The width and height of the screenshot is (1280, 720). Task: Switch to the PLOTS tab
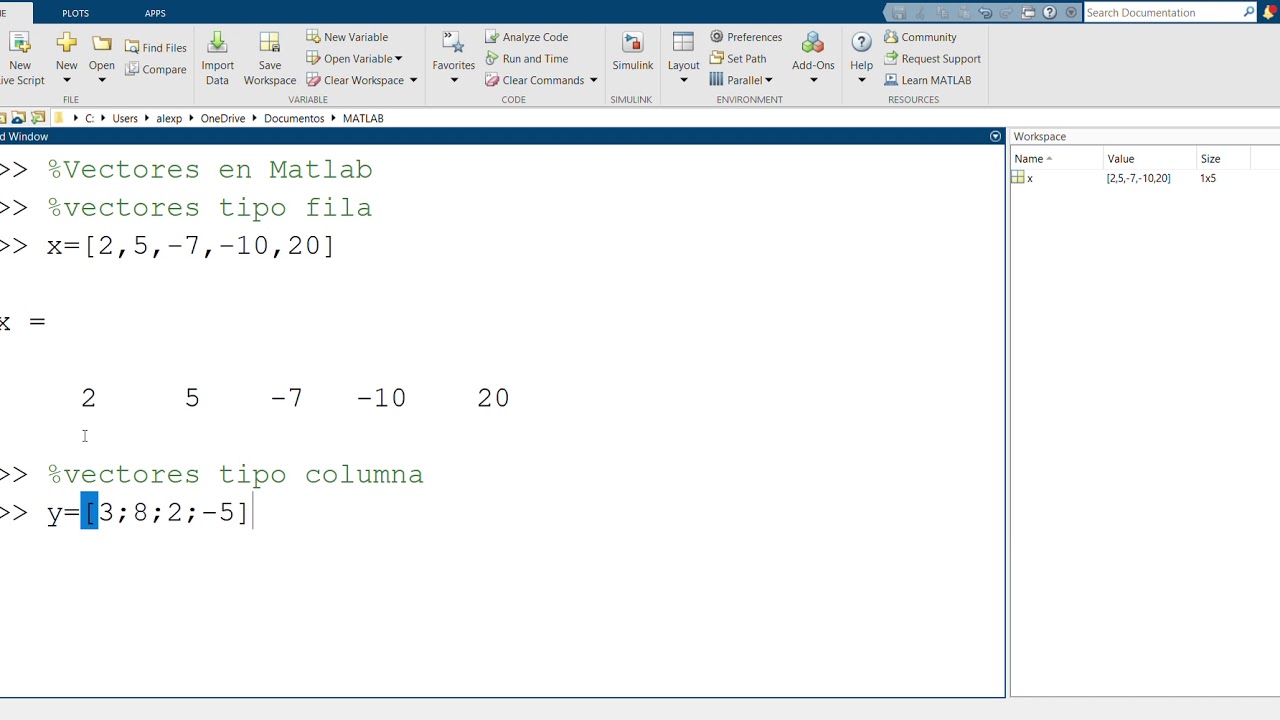(75, 13)
